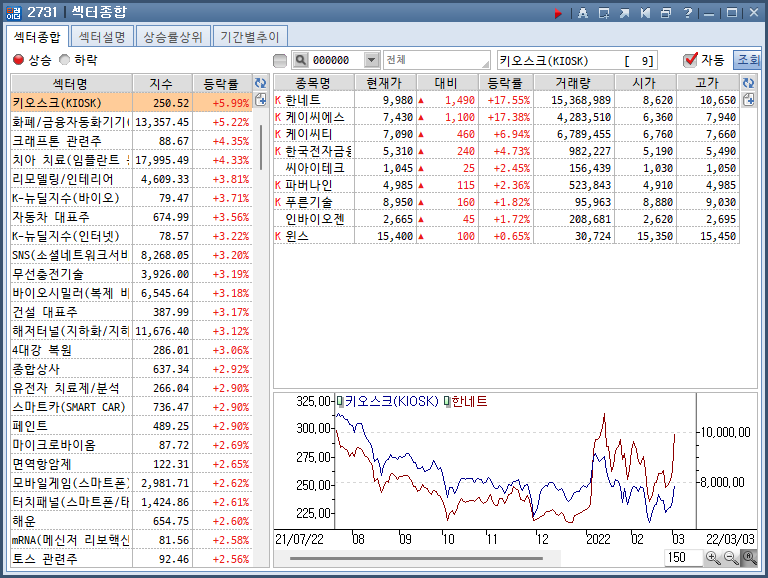Select the 마이크로바이옴 sector row
The image size is (768, 578).
(131, 445)
